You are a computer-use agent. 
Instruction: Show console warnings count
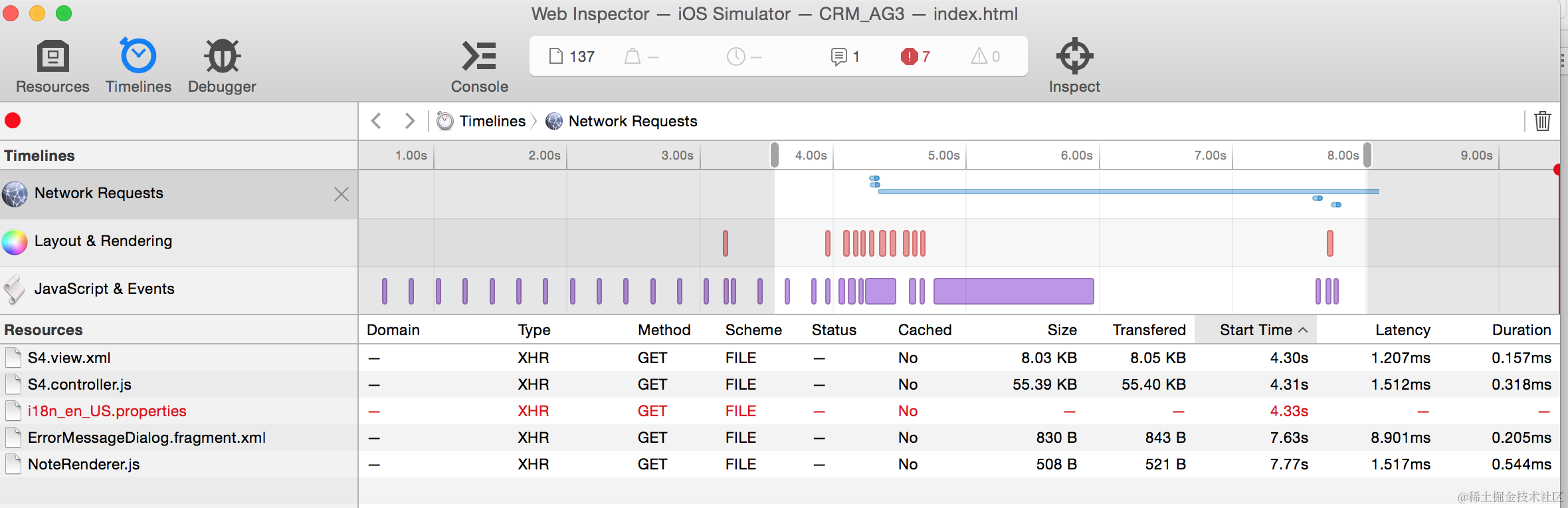pos(986,57)
